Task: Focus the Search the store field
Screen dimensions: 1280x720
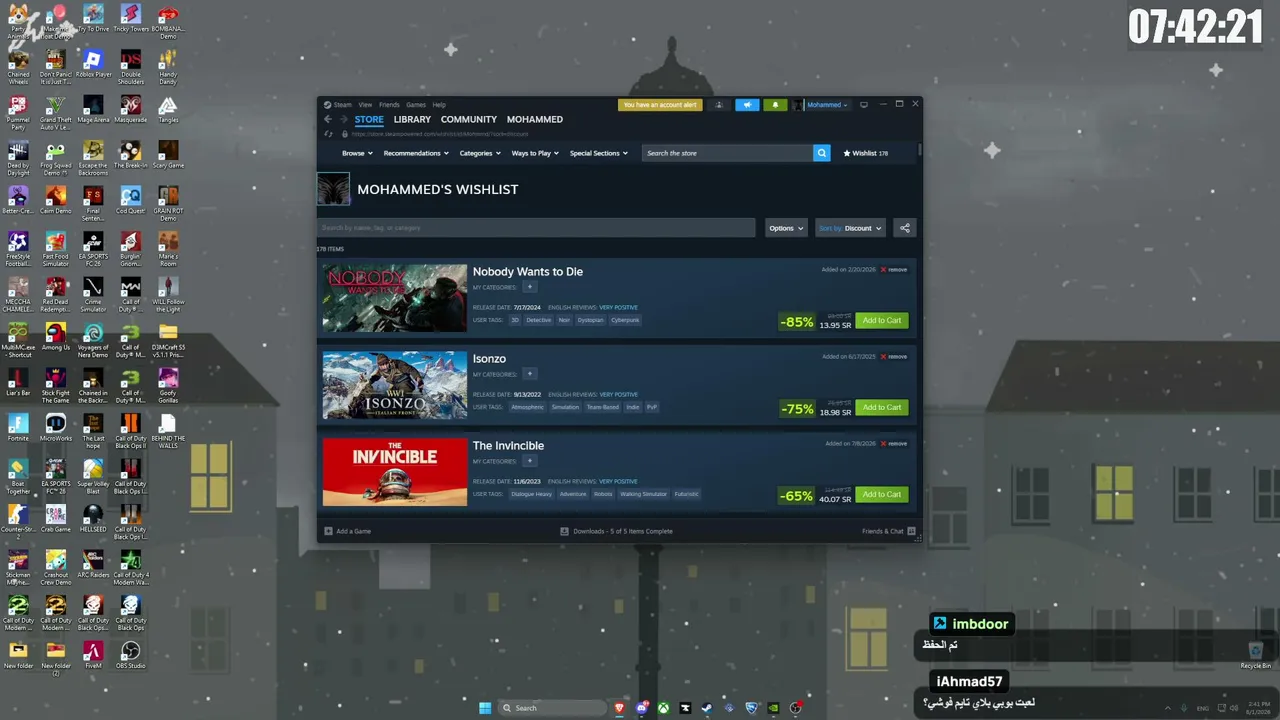Action: (x=728, y=153)
